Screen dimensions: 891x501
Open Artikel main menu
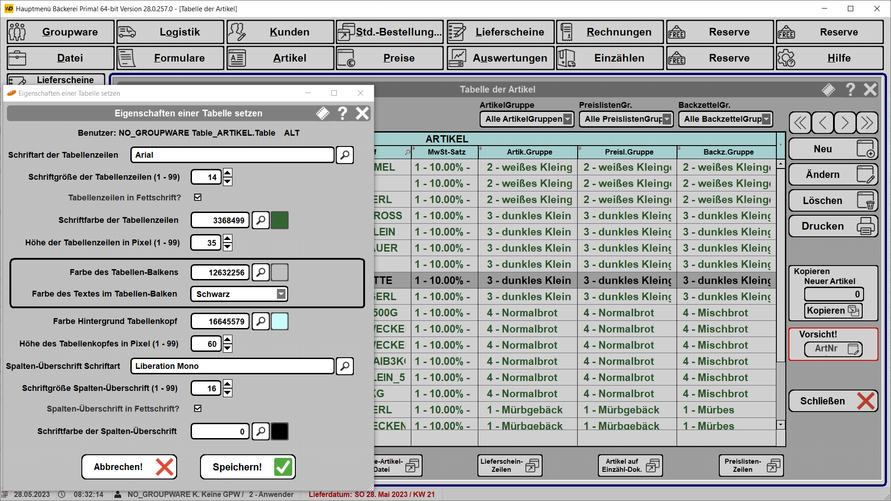pyautogui.click(x=280, y=59)
